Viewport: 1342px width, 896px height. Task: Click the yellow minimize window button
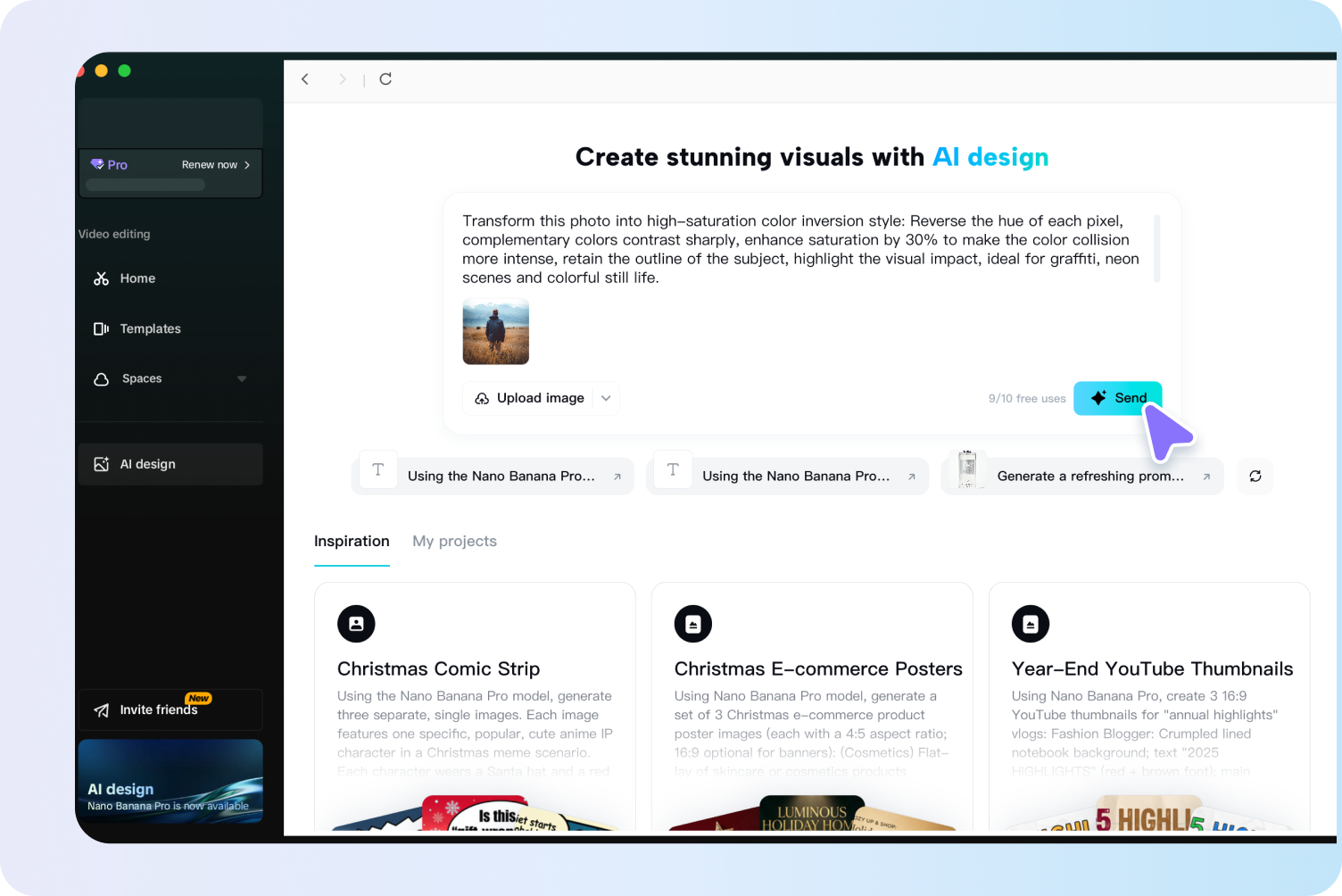click(x=102, y=71)
